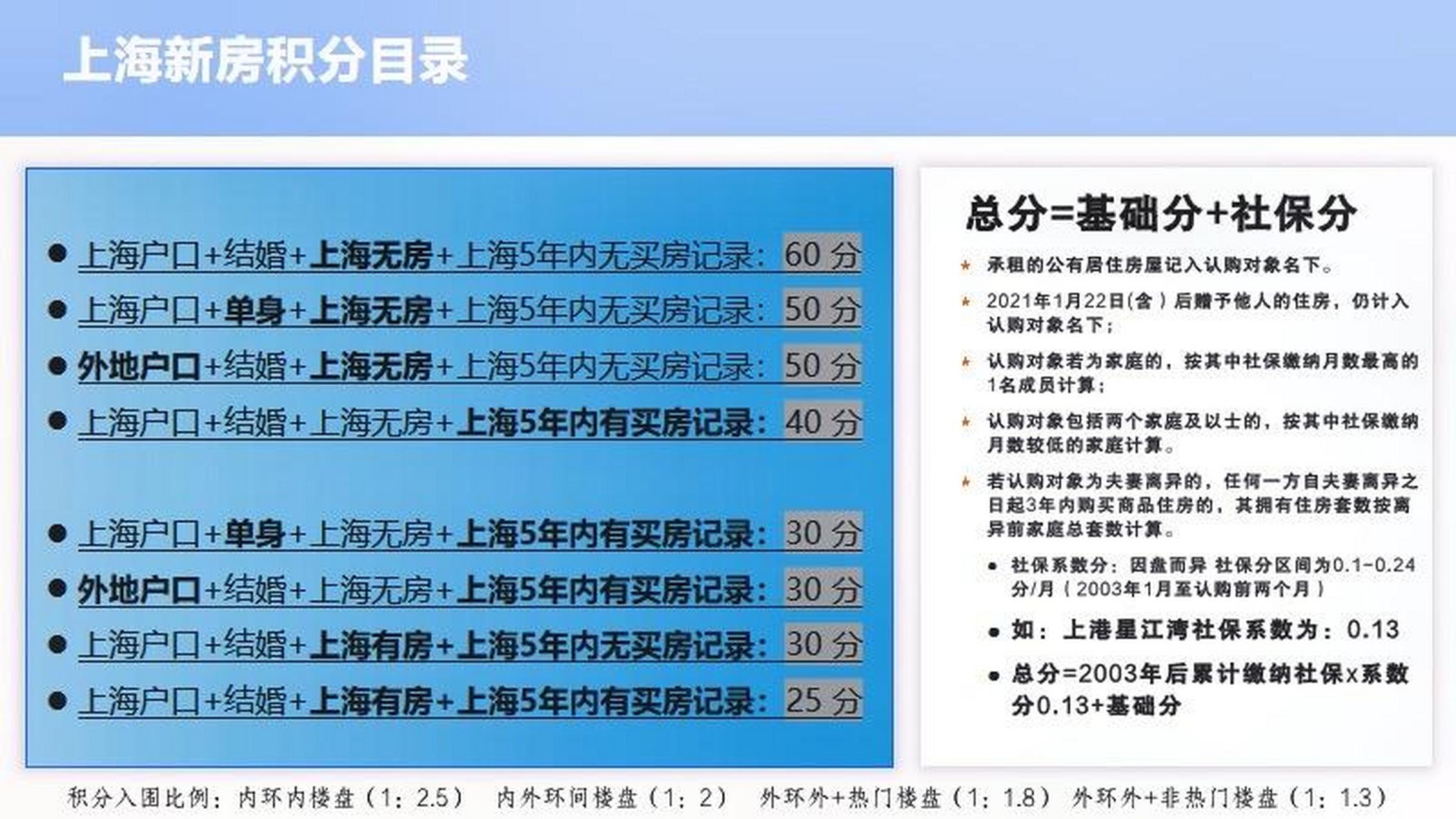This screenshot has height=819, width=1456.
Task: Click the 社保系数分 bullet text
Action: tap(1213, 577)
